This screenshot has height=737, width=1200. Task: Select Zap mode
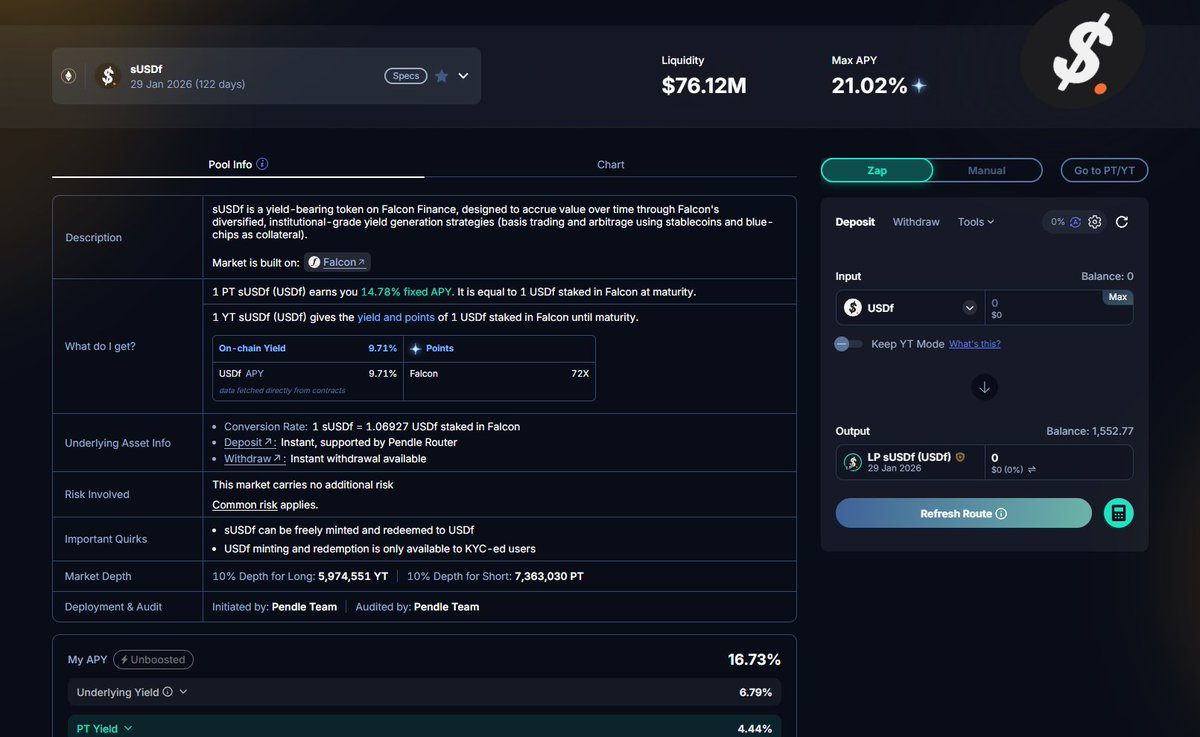[x=876, y=170]
